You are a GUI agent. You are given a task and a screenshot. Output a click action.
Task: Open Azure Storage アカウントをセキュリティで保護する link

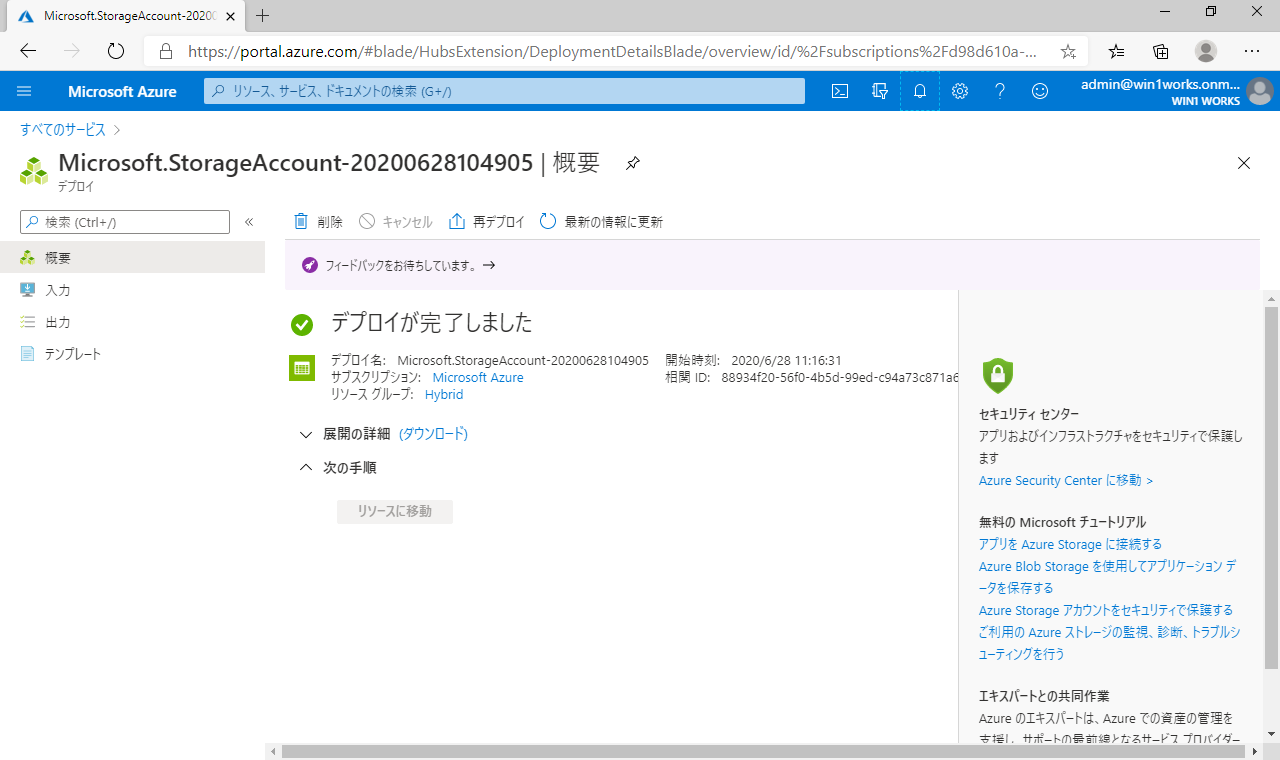[1106, 610]
